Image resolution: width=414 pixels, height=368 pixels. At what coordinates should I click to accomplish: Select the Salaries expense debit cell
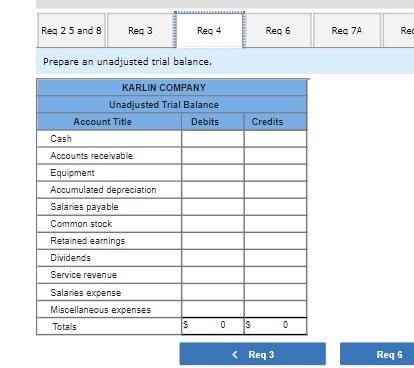click(213, 292)
